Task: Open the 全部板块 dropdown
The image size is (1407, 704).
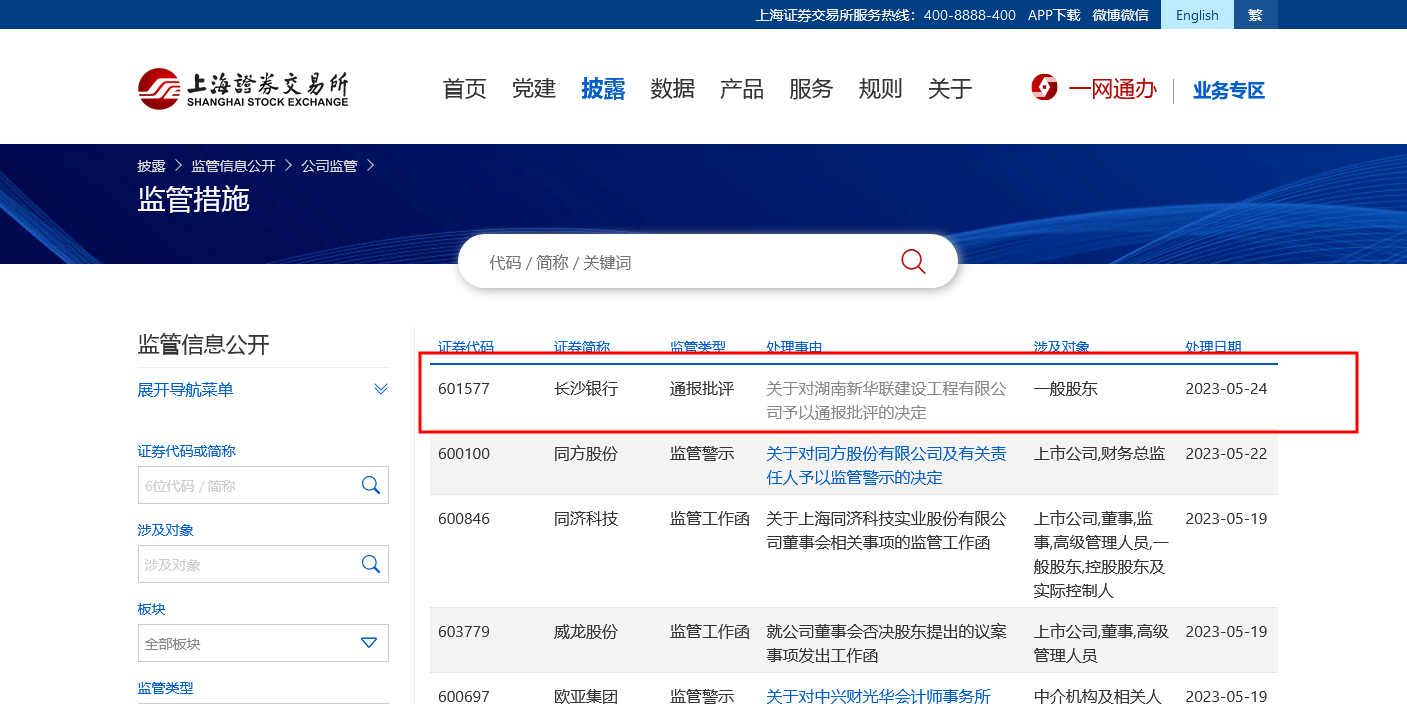Action: 263,643
